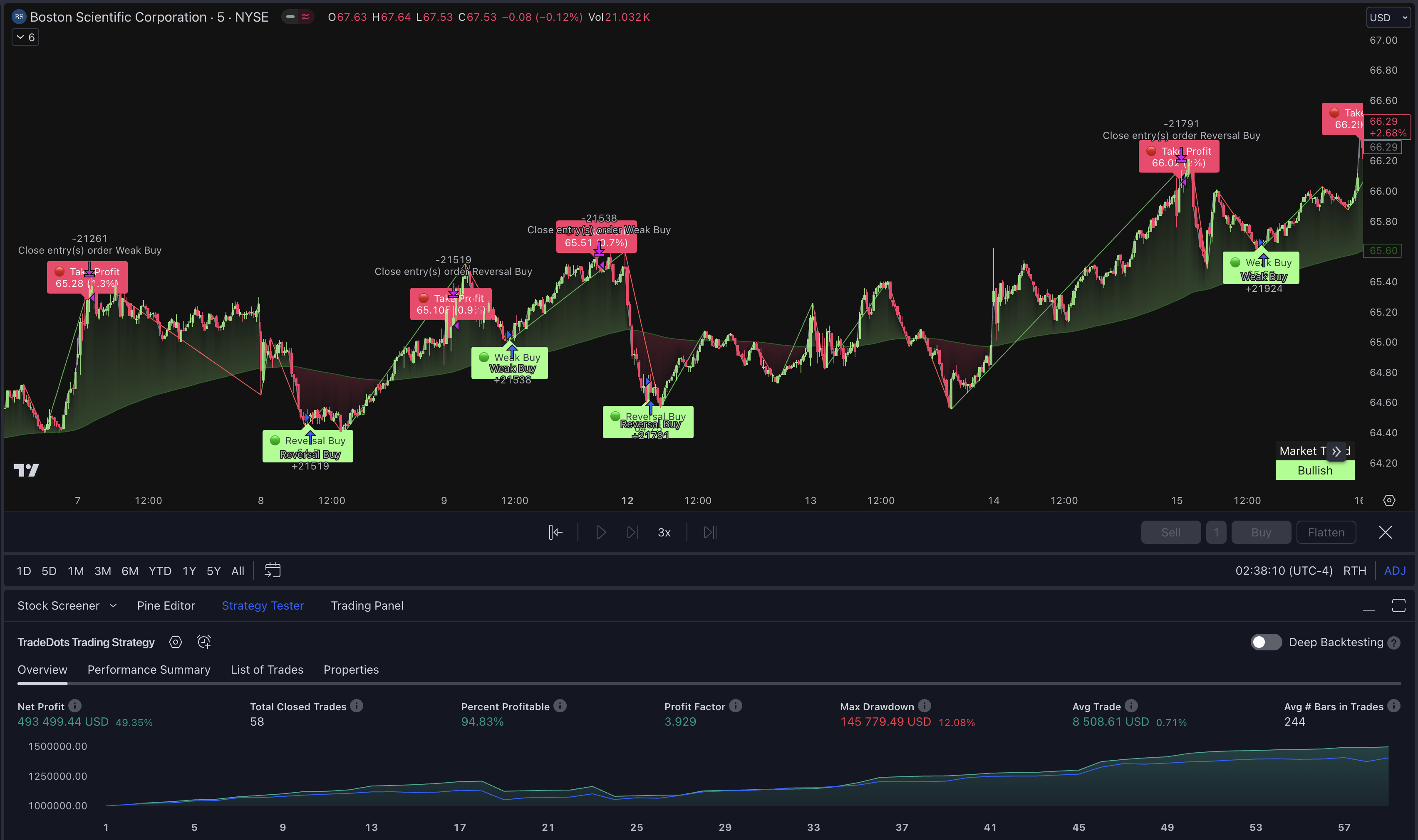
Task: Click the order quantity field showing 1
Action: point(1216,532)
